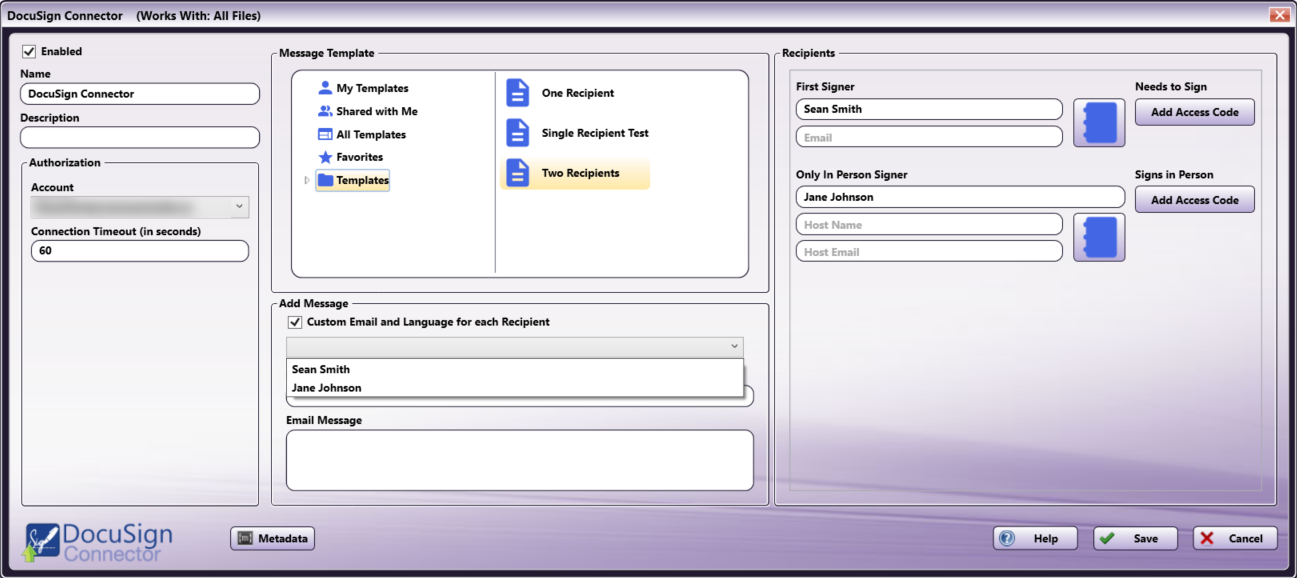Click the Templates folder icon

pyautogui.click(x=325, y=180)
